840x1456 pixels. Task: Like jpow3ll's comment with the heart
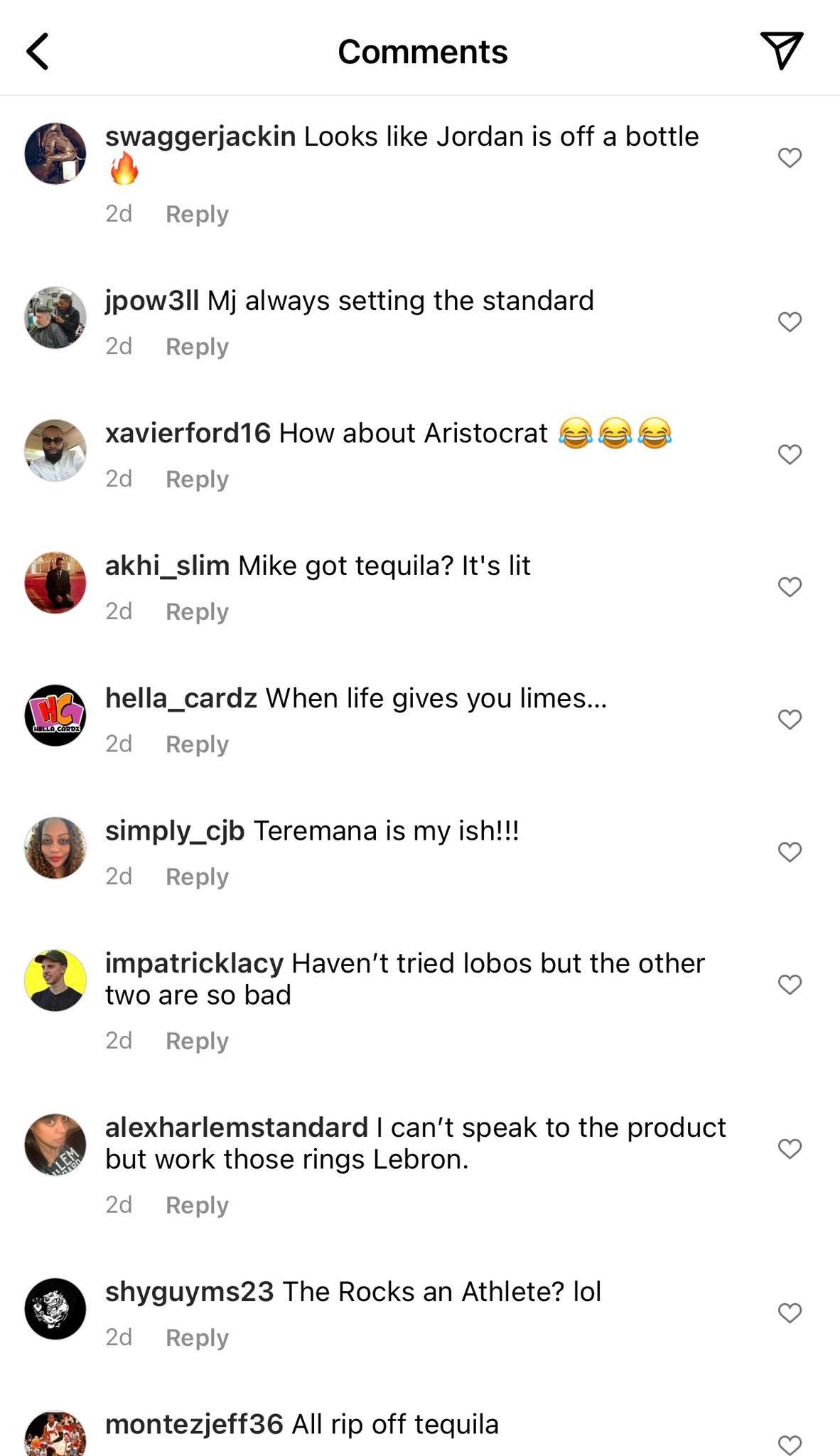point(790,322)
